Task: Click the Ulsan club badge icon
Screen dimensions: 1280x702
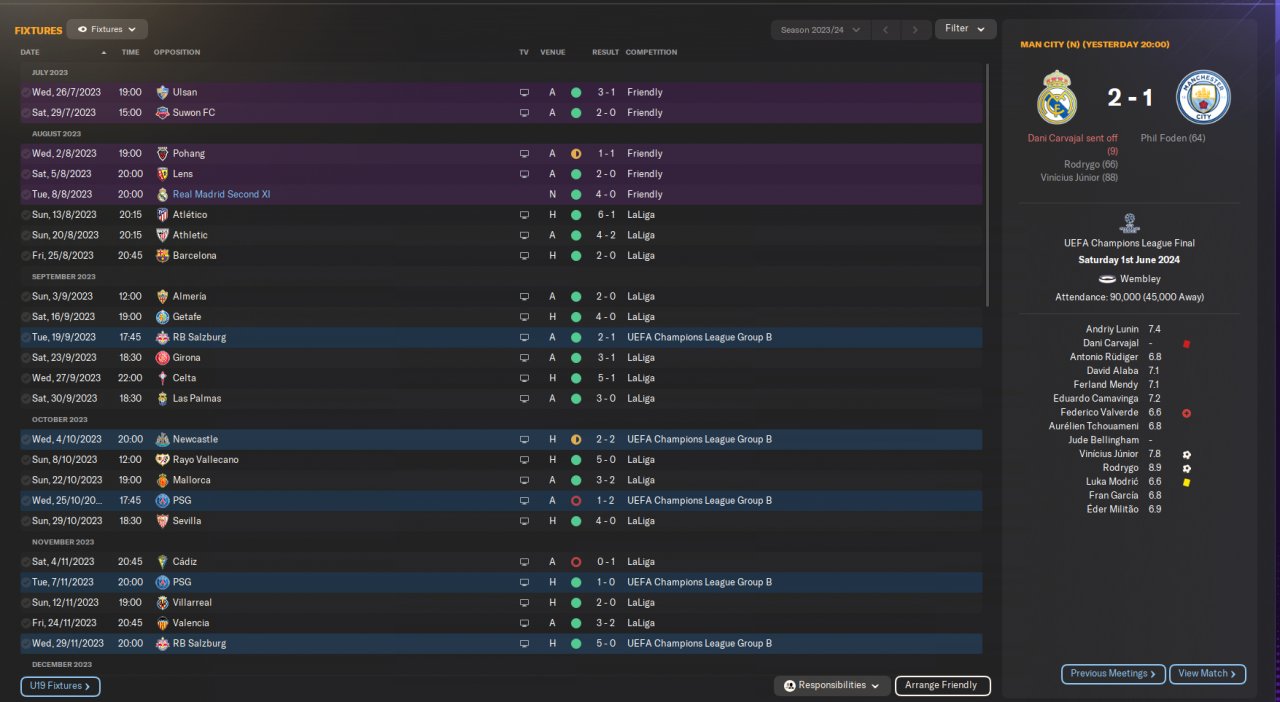Action: coord(162,92)
